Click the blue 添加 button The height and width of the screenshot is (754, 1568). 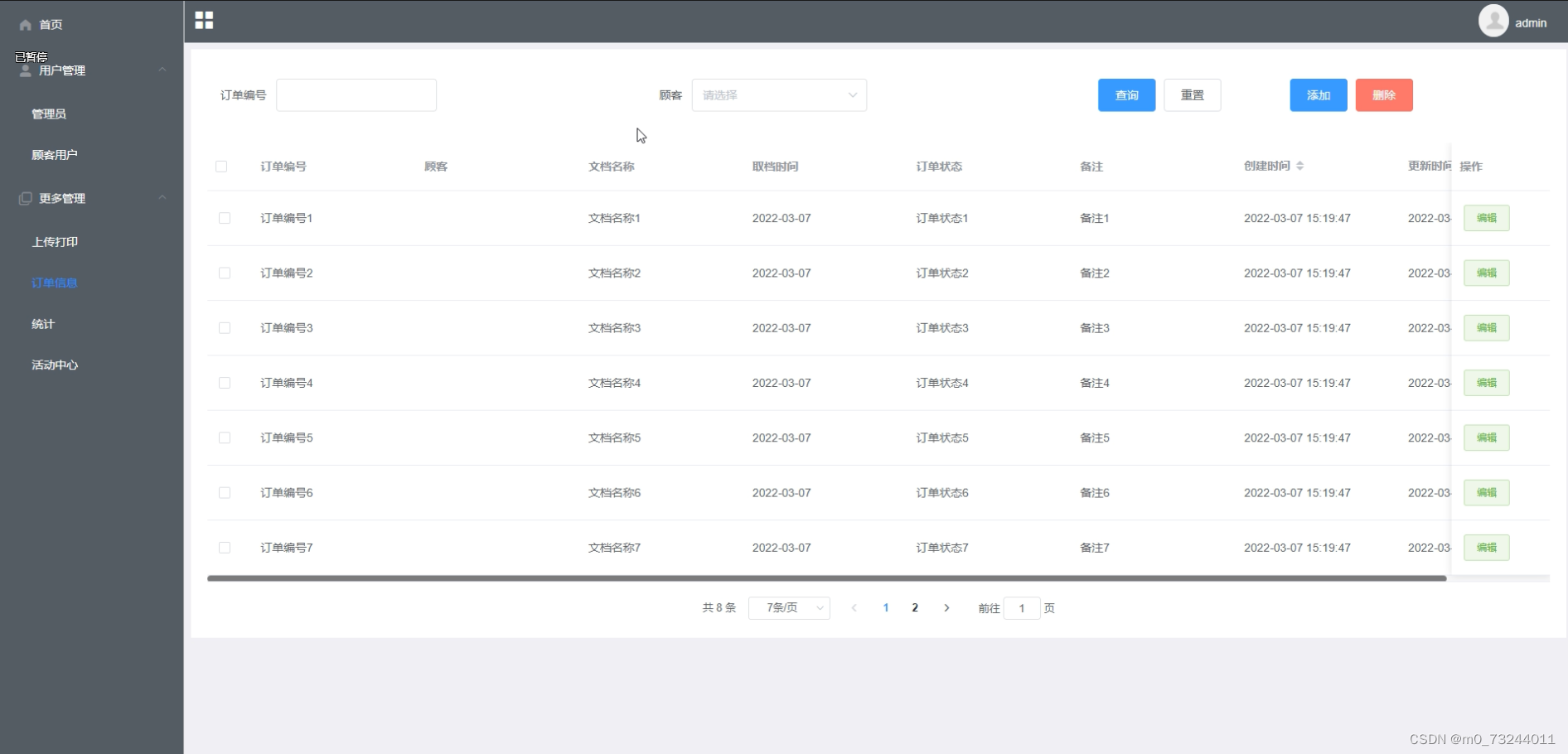click(1318, 95)
